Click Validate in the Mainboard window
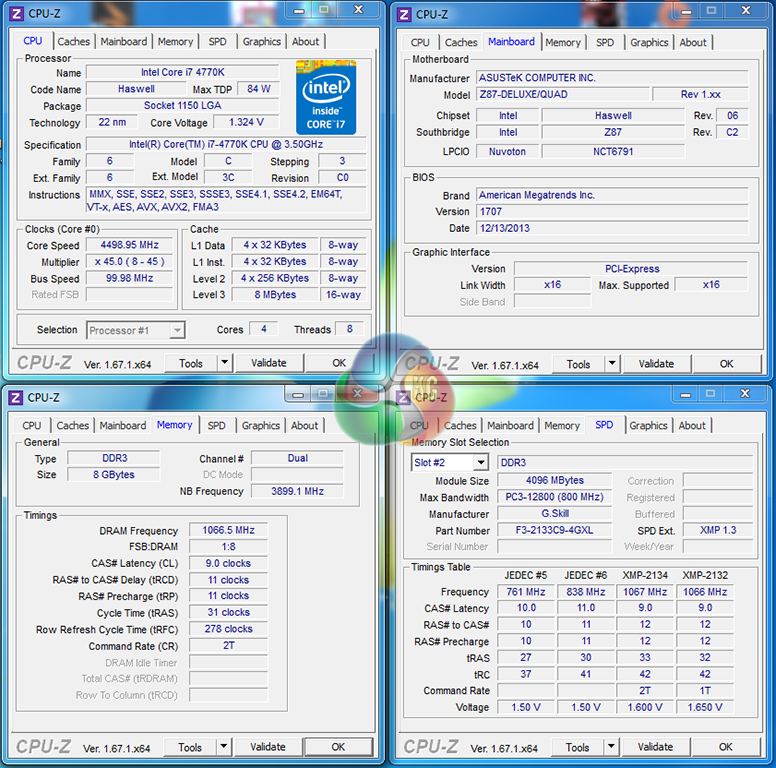The width and height of the screenshot is (776, 768). 656,364
